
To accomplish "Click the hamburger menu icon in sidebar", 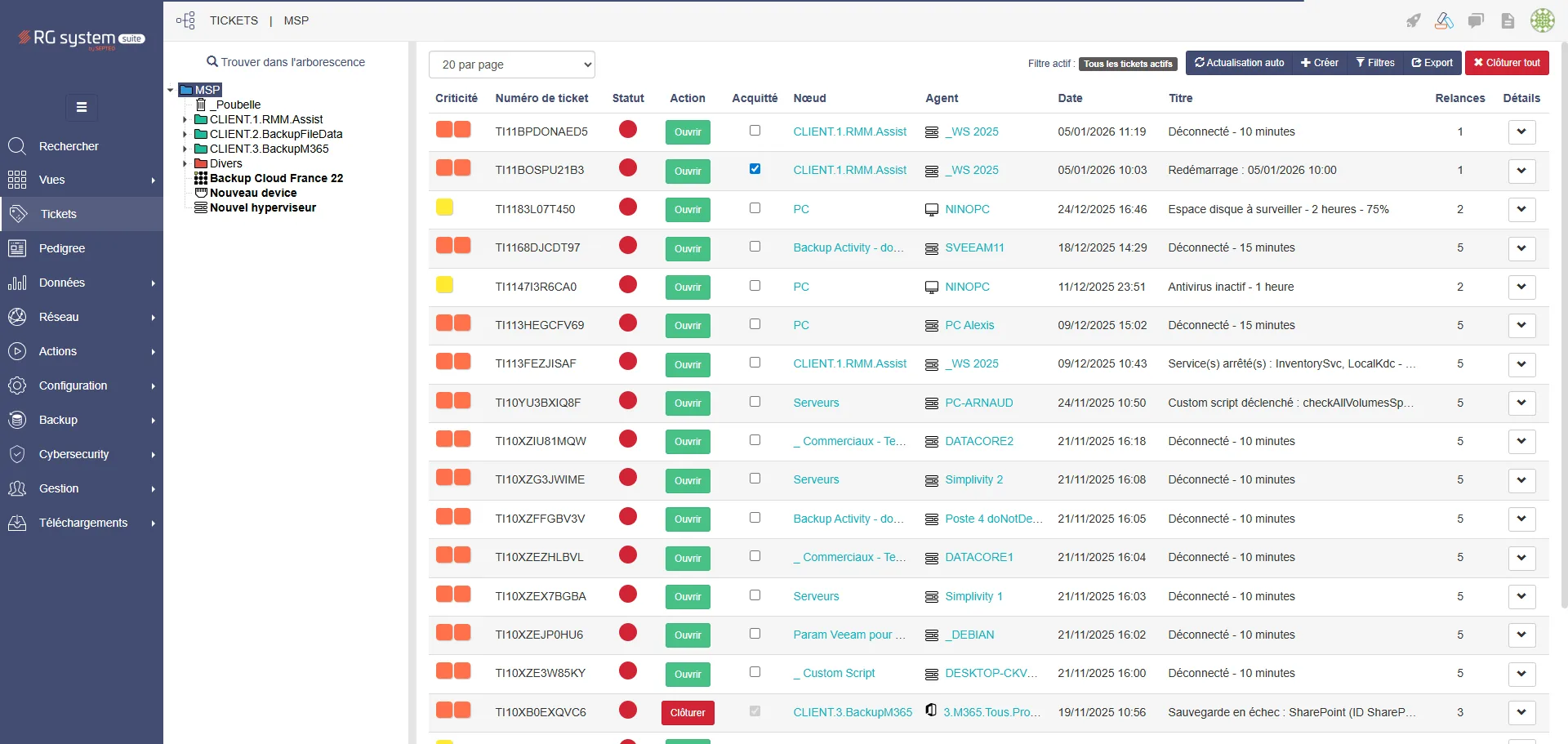I will click(82, 107).
